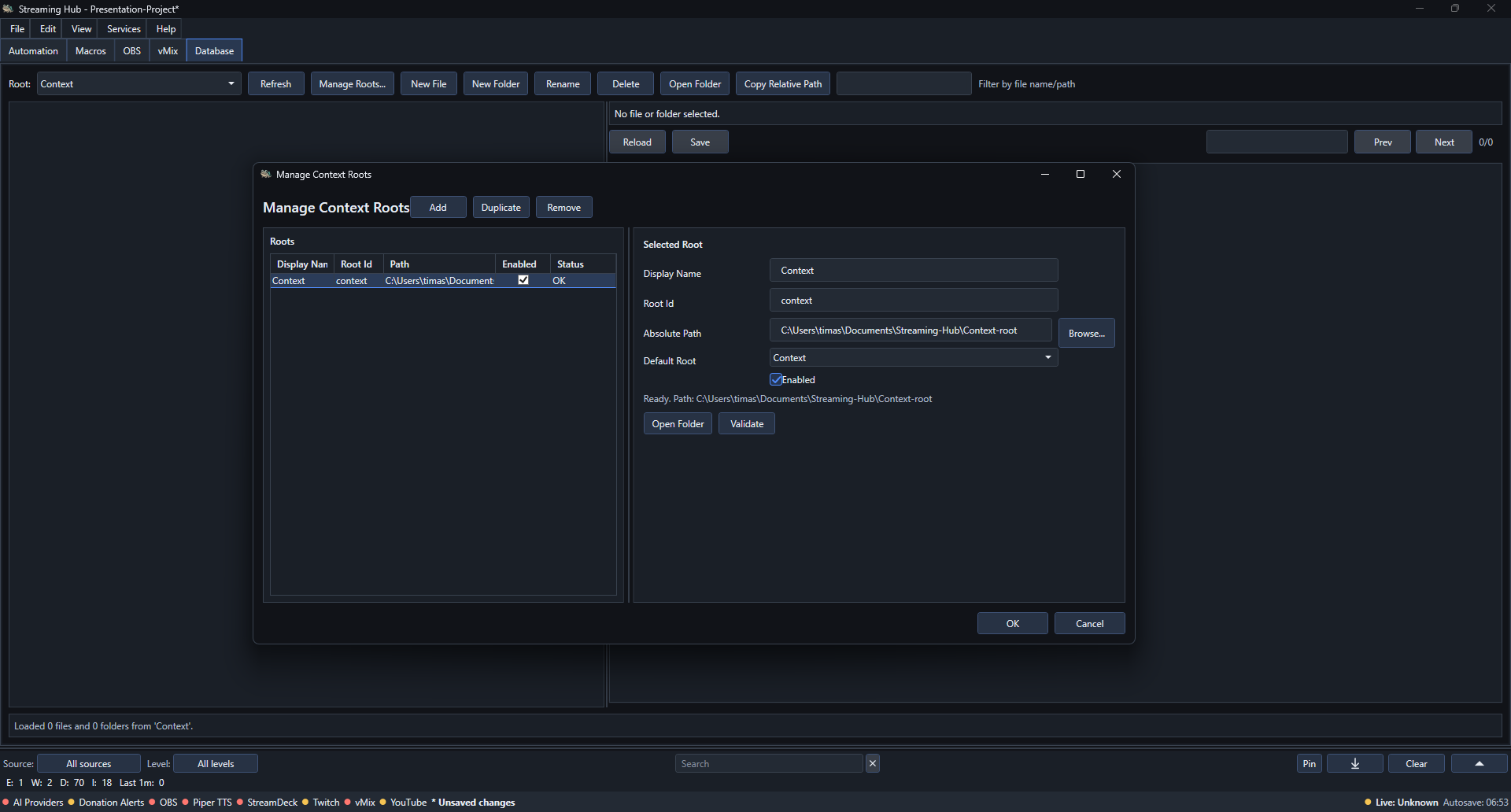This screenshot has width=1511, height=812.
Task: Open the View menu
Action: click(x=82, y=28)
